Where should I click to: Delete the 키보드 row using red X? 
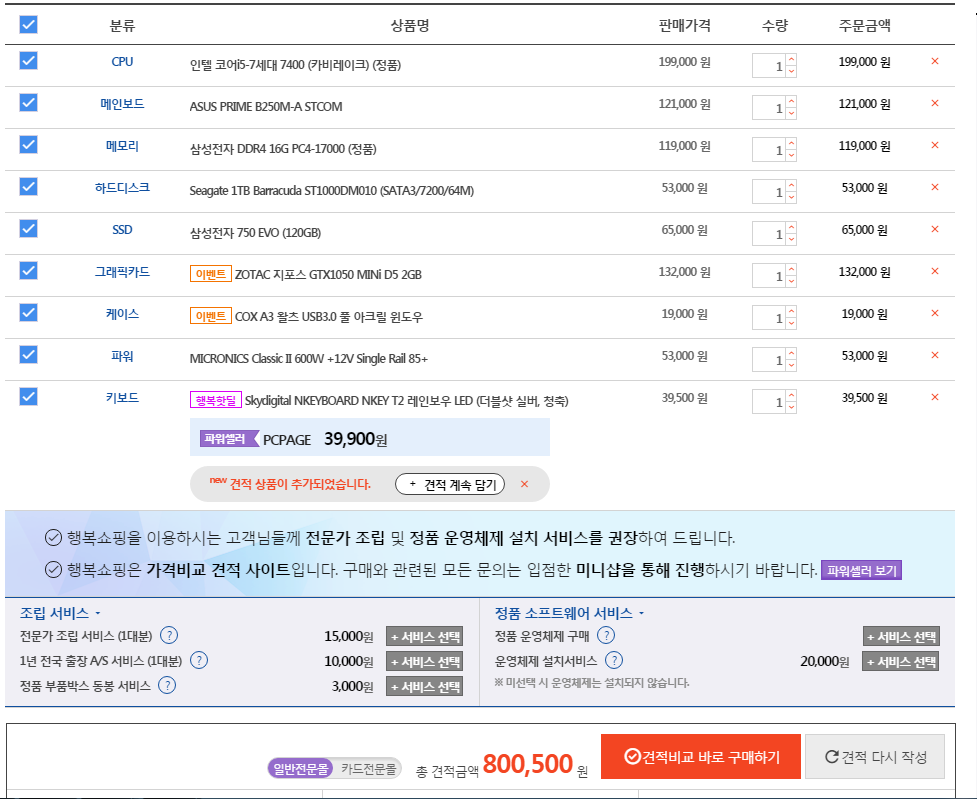(935, 397)
